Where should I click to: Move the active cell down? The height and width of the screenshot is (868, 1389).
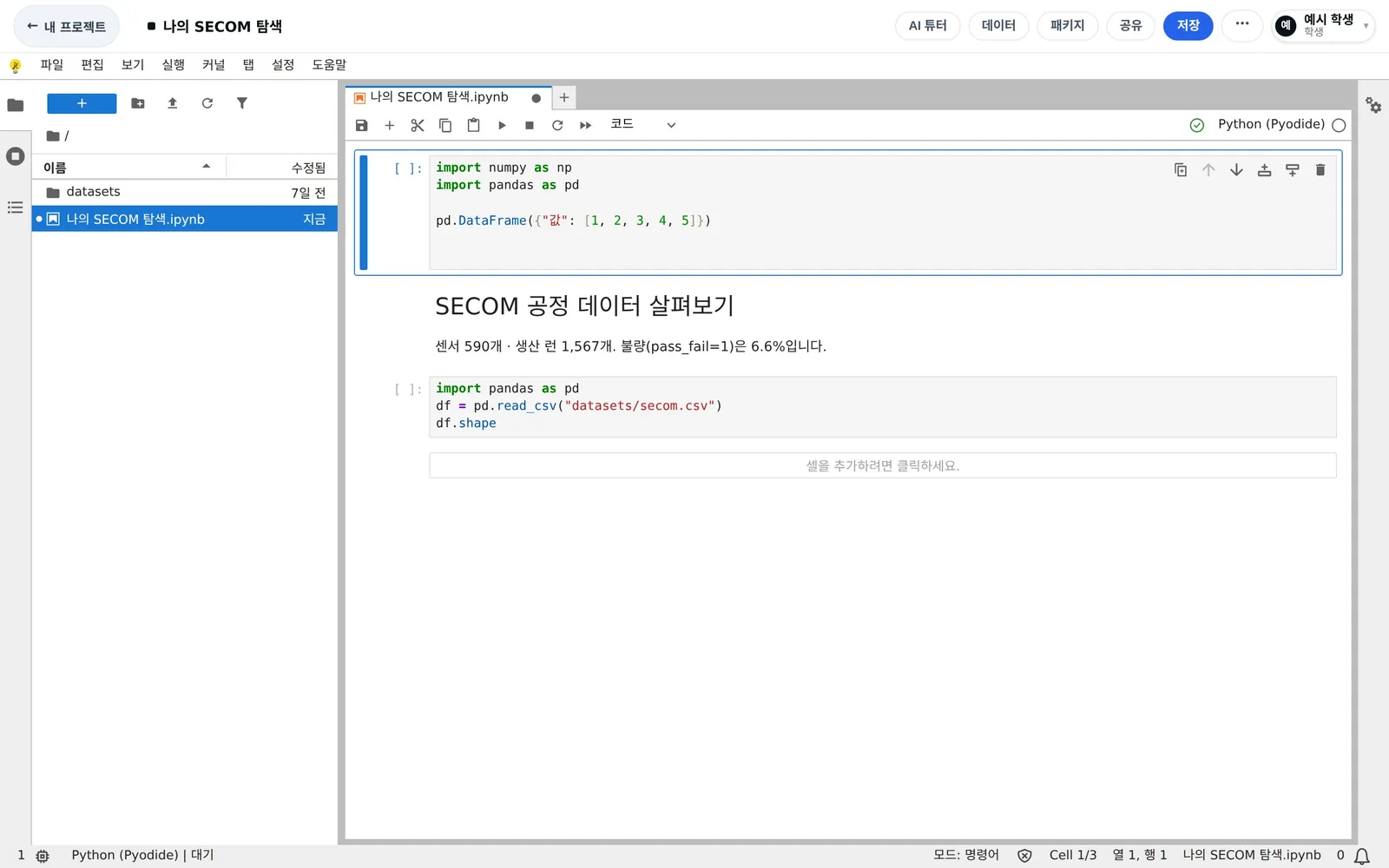(1236, 170)
